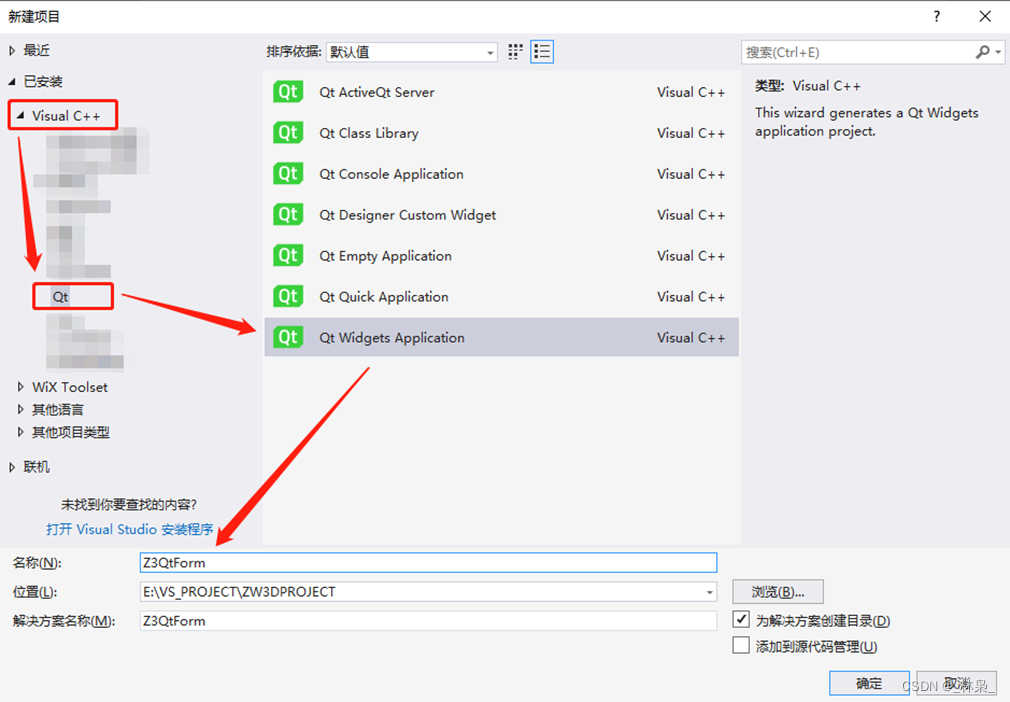This screenshot has width=1010, height=702.
Task: Open the 排序依据 默认值 dropdown
Action: click(x=412, y=52)
